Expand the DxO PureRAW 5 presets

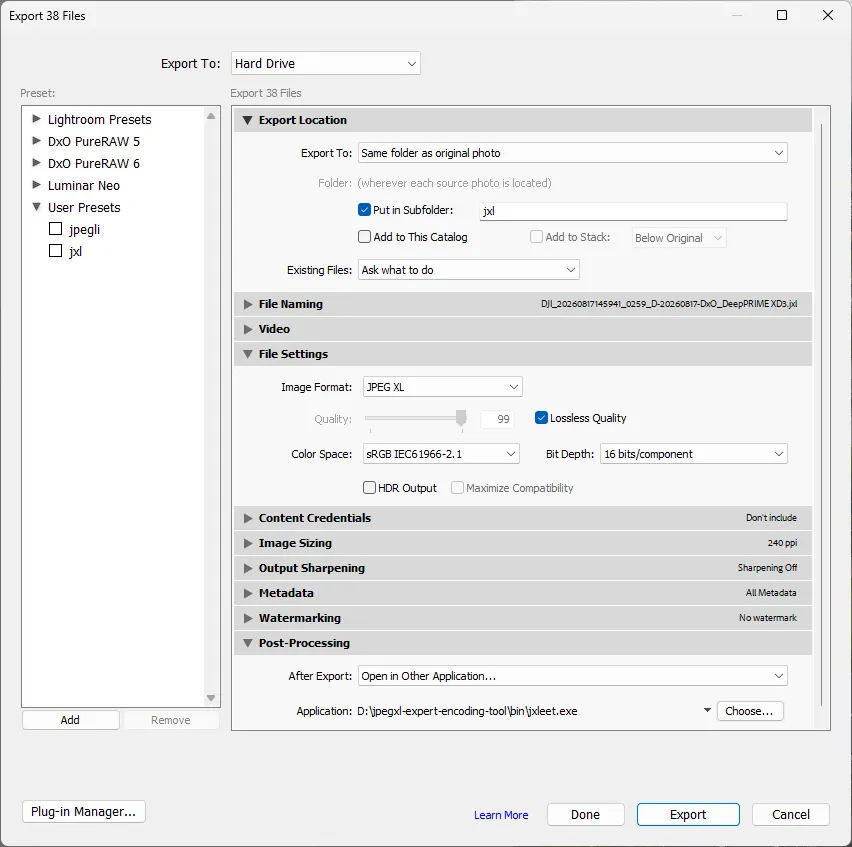[36, 141]
